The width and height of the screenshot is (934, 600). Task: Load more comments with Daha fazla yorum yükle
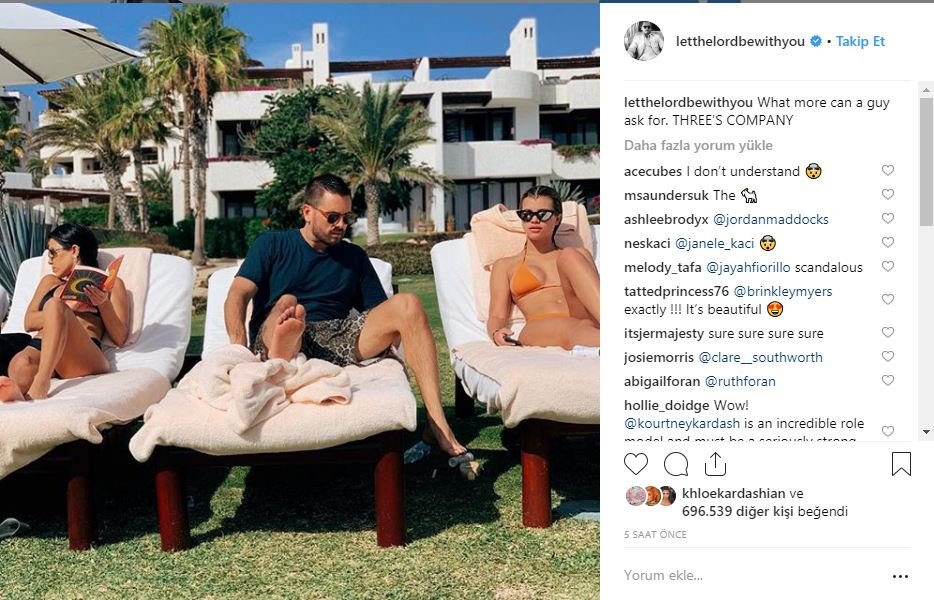(x=698, y=145)
